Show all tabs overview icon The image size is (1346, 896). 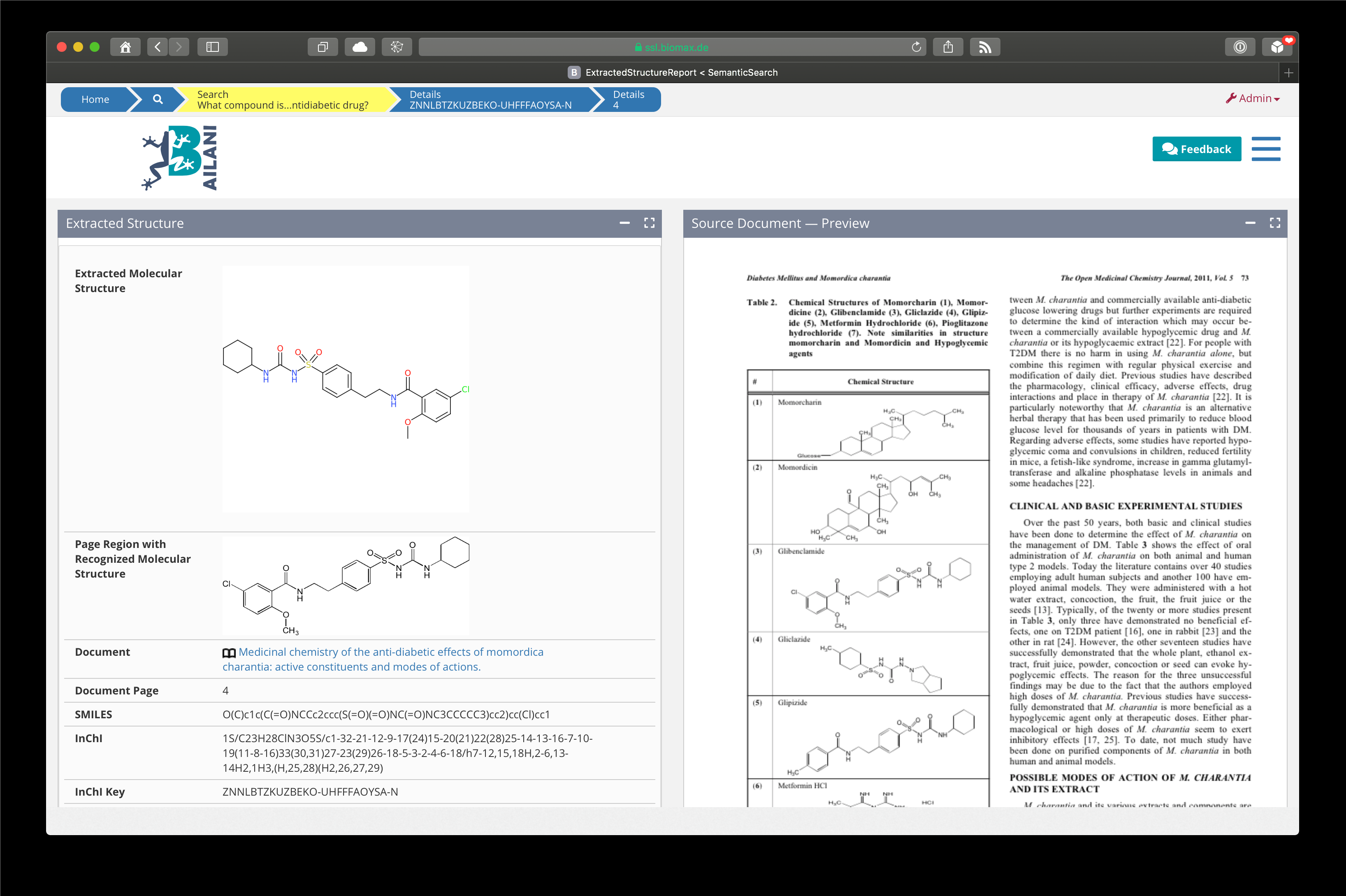[323, 47]
